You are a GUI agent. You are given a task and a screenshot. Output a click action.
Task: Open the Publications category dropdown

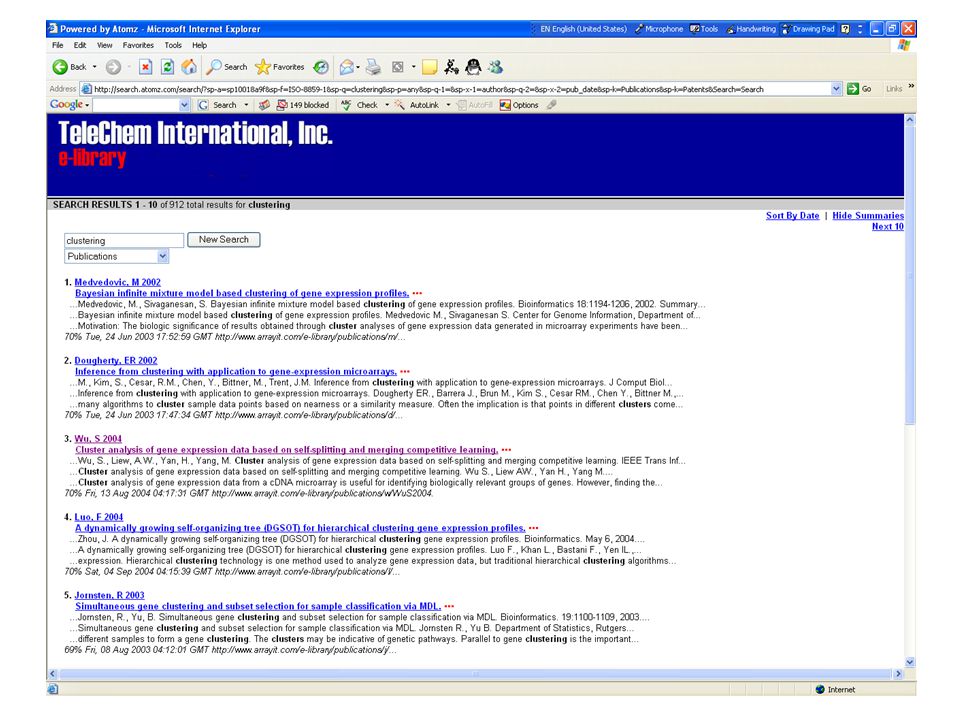[x=116, y=257]
